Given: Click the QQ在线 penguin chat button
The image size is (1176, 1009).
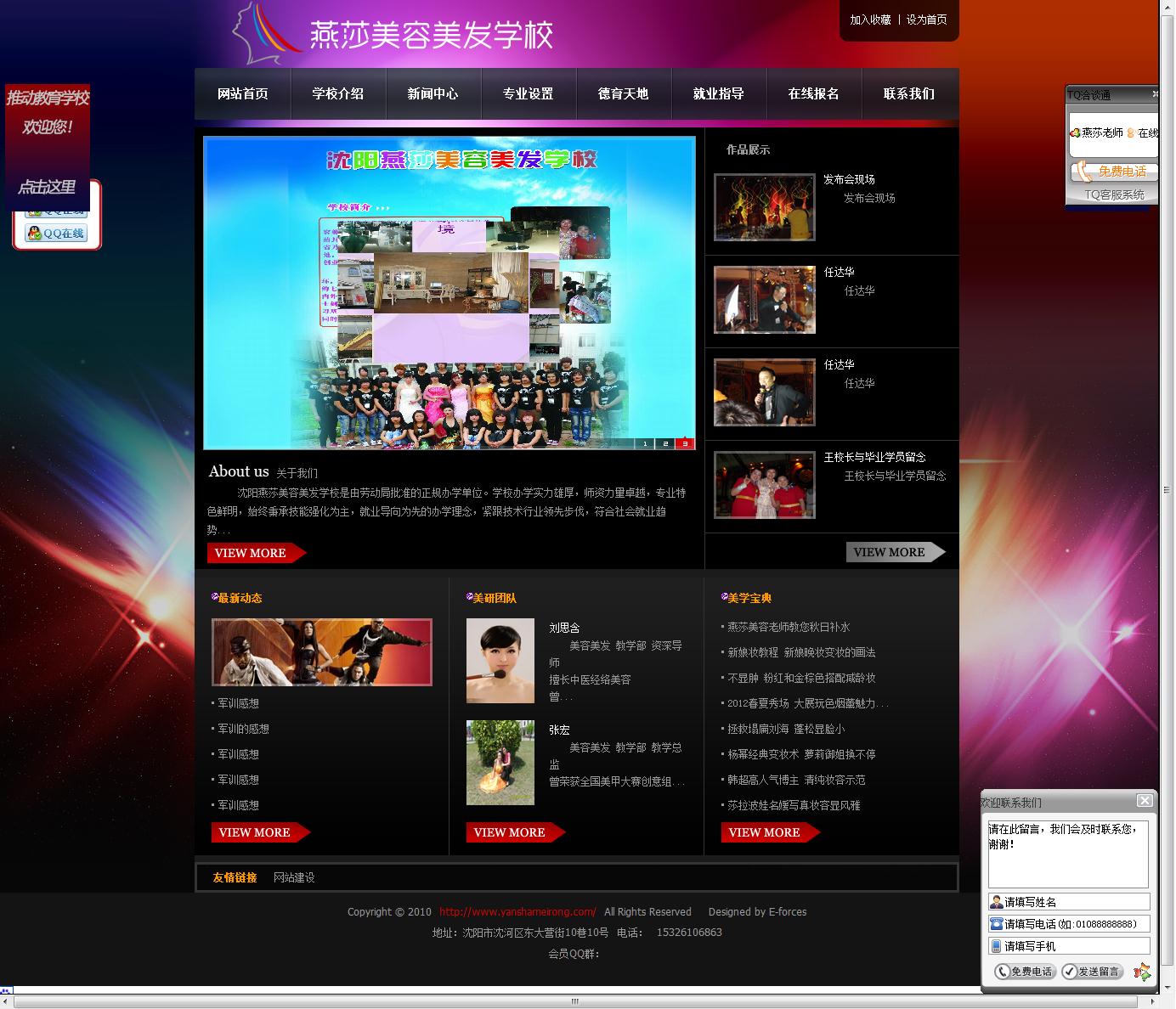Looking at the screenshot, I should [57, 234].
